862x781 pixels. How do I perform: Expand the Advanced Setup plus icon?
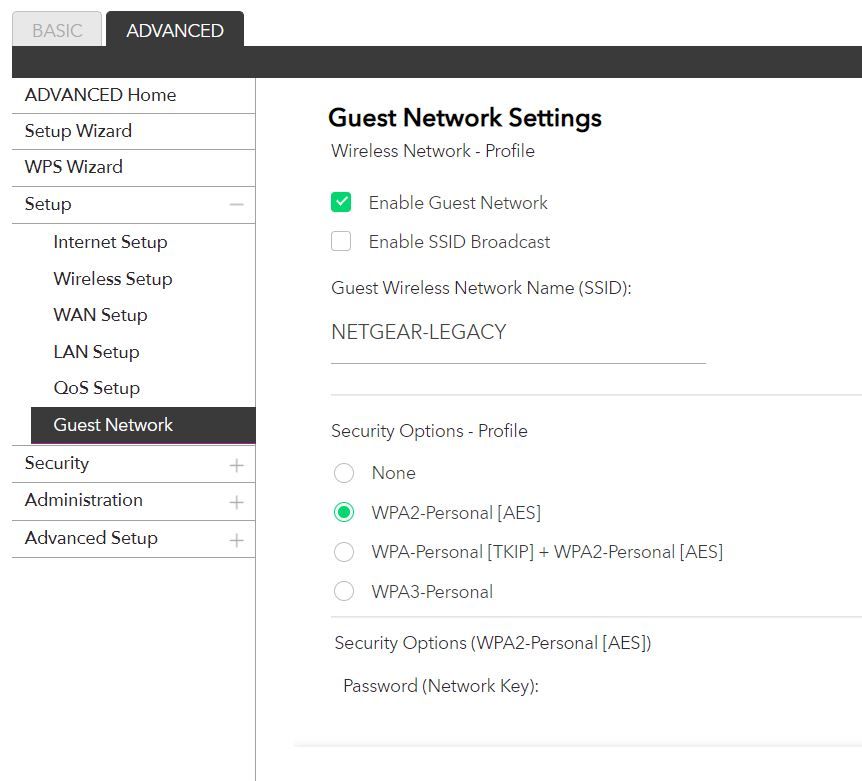pos(236,540)
